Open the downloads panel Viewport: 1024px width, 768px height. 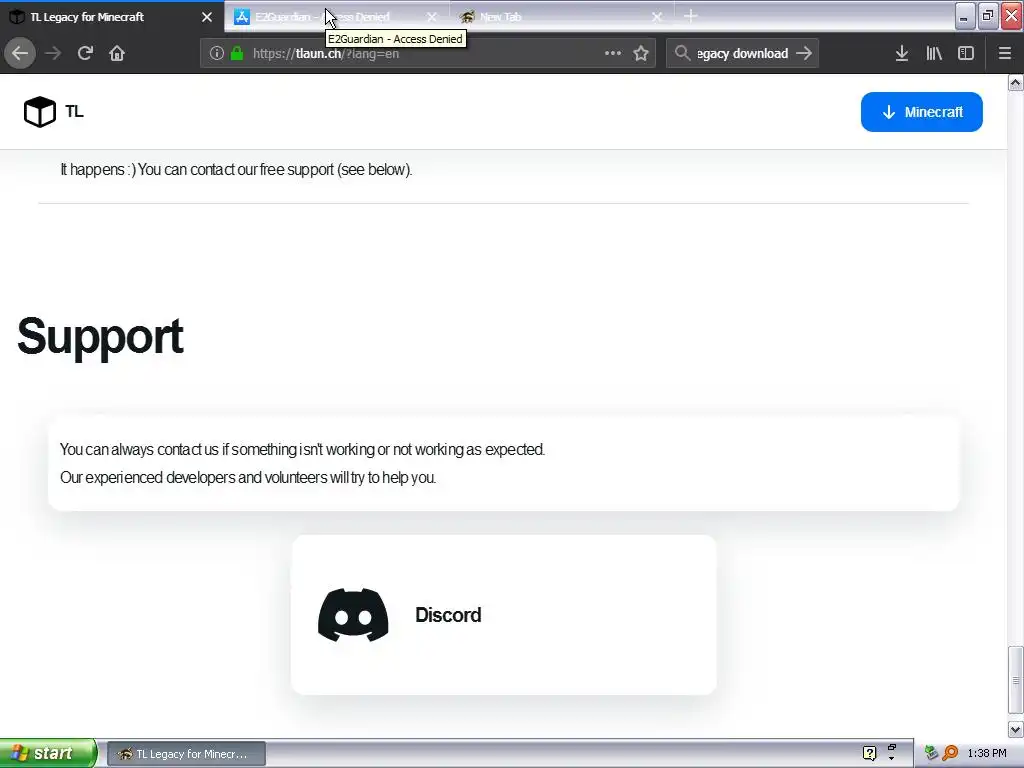click(902, 54)
